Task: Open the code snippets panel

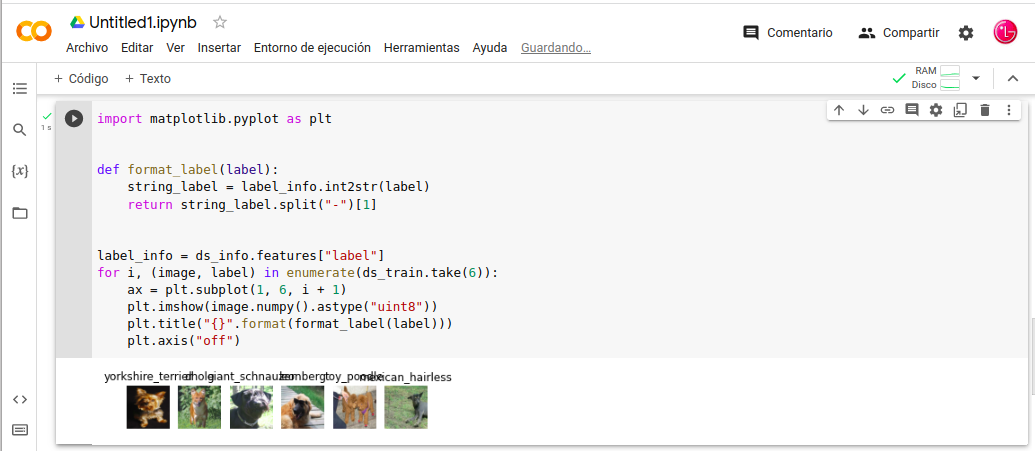Action: tap(20, 399)
